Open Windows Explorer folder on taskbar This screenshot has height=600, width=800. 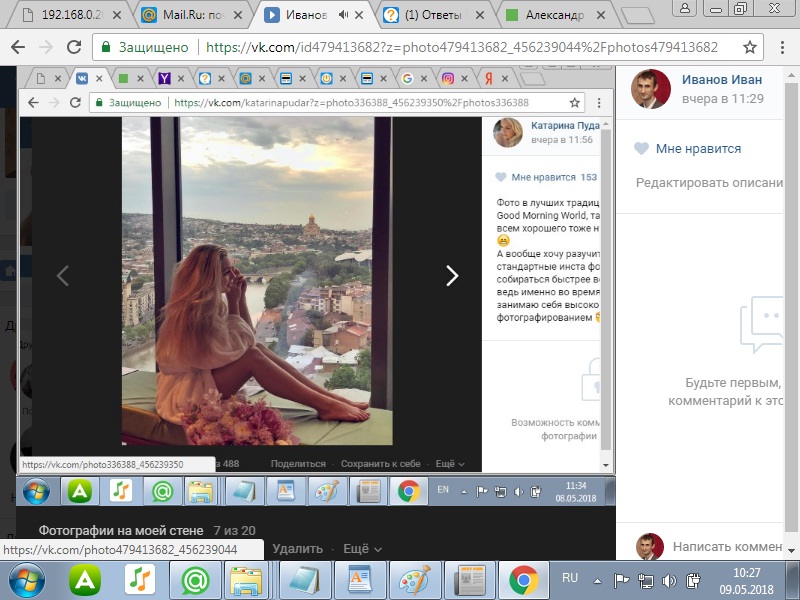coord(246,580)
